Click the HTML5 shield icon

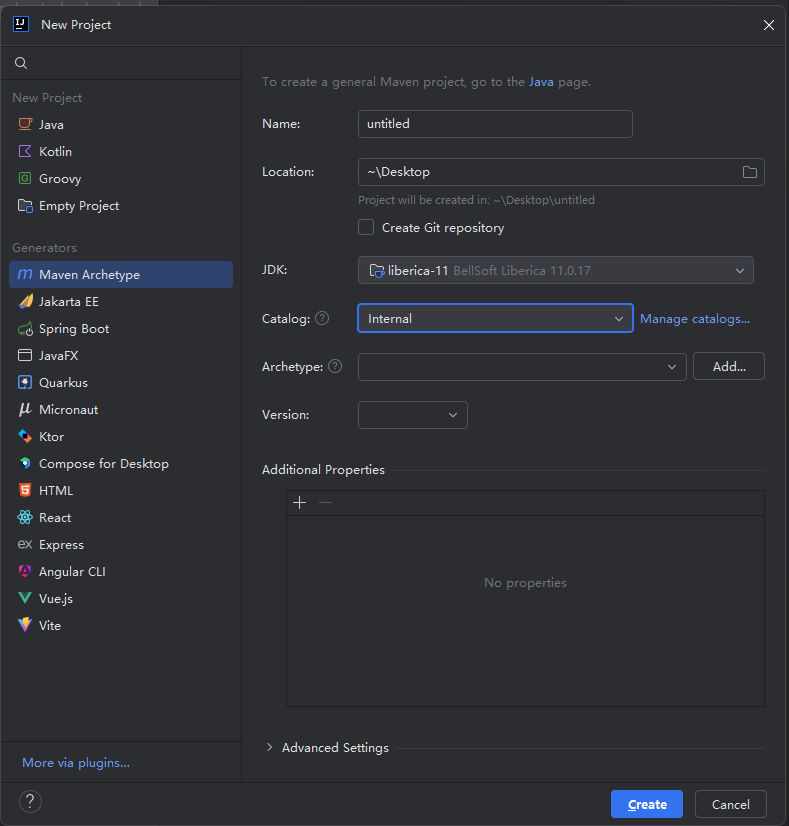click(x=25, y=490)
